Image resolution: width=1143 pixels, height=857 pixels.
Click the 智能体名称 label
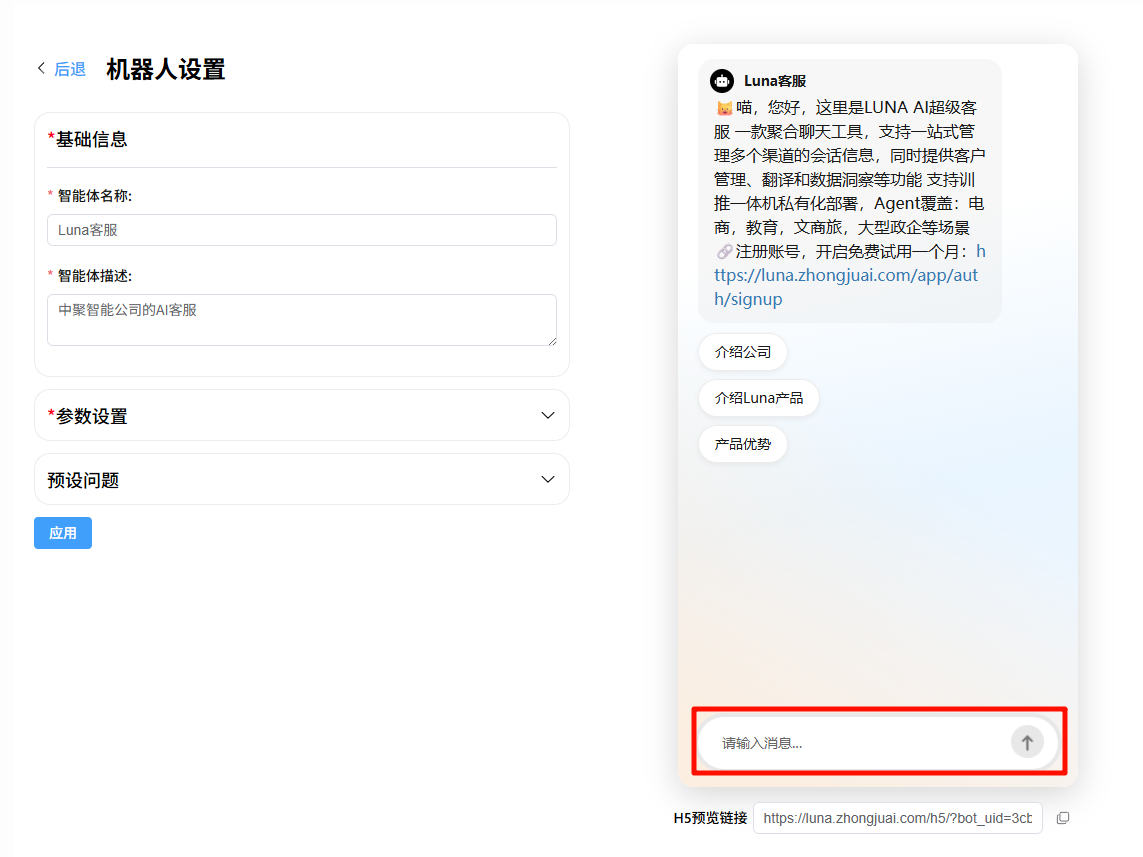click(x=95, y=195)
